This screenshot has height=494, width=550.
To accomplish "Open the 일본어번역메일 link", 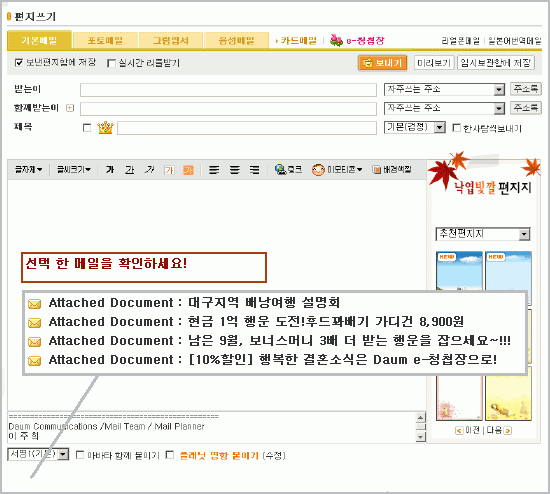I will (x=515, y=41).
